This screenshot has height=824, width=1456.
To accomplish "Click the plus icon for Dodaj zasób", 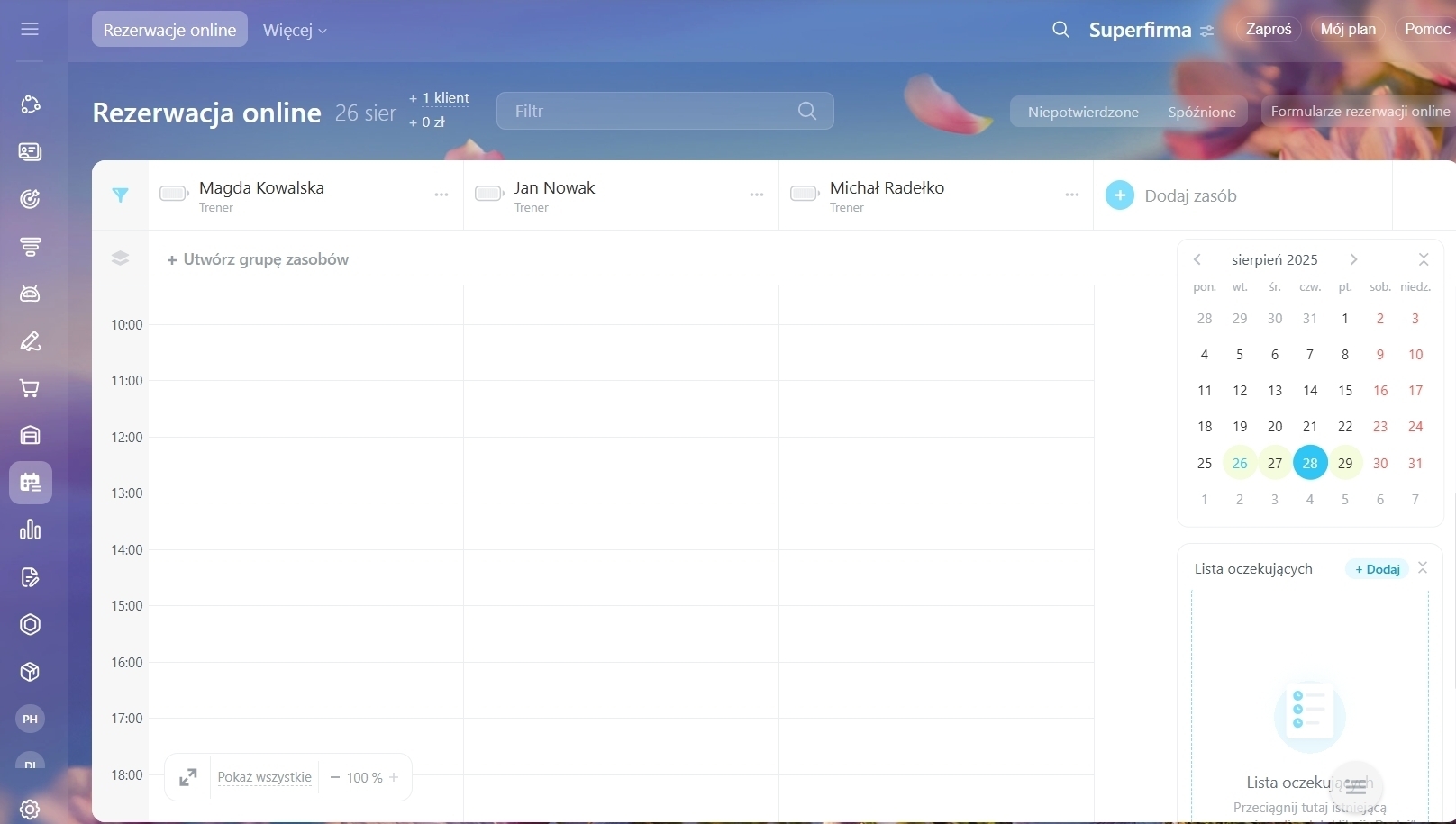I will (1120, 195).
